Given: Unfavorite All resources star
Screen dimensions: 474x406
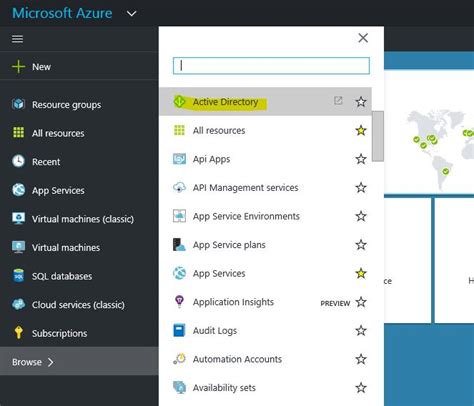Looking at the screenshot, I should pos(361,130).
